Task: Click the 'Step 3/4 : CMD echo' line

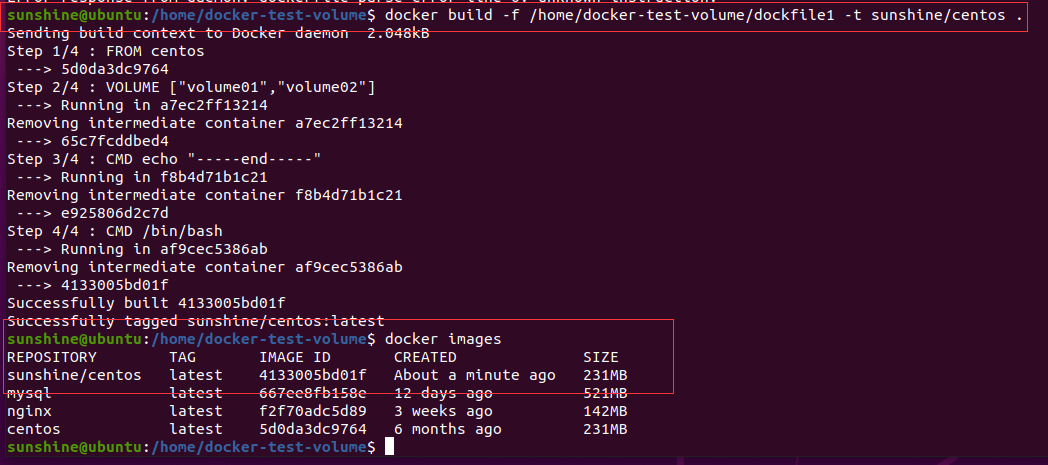Action: tap(164, 159)
